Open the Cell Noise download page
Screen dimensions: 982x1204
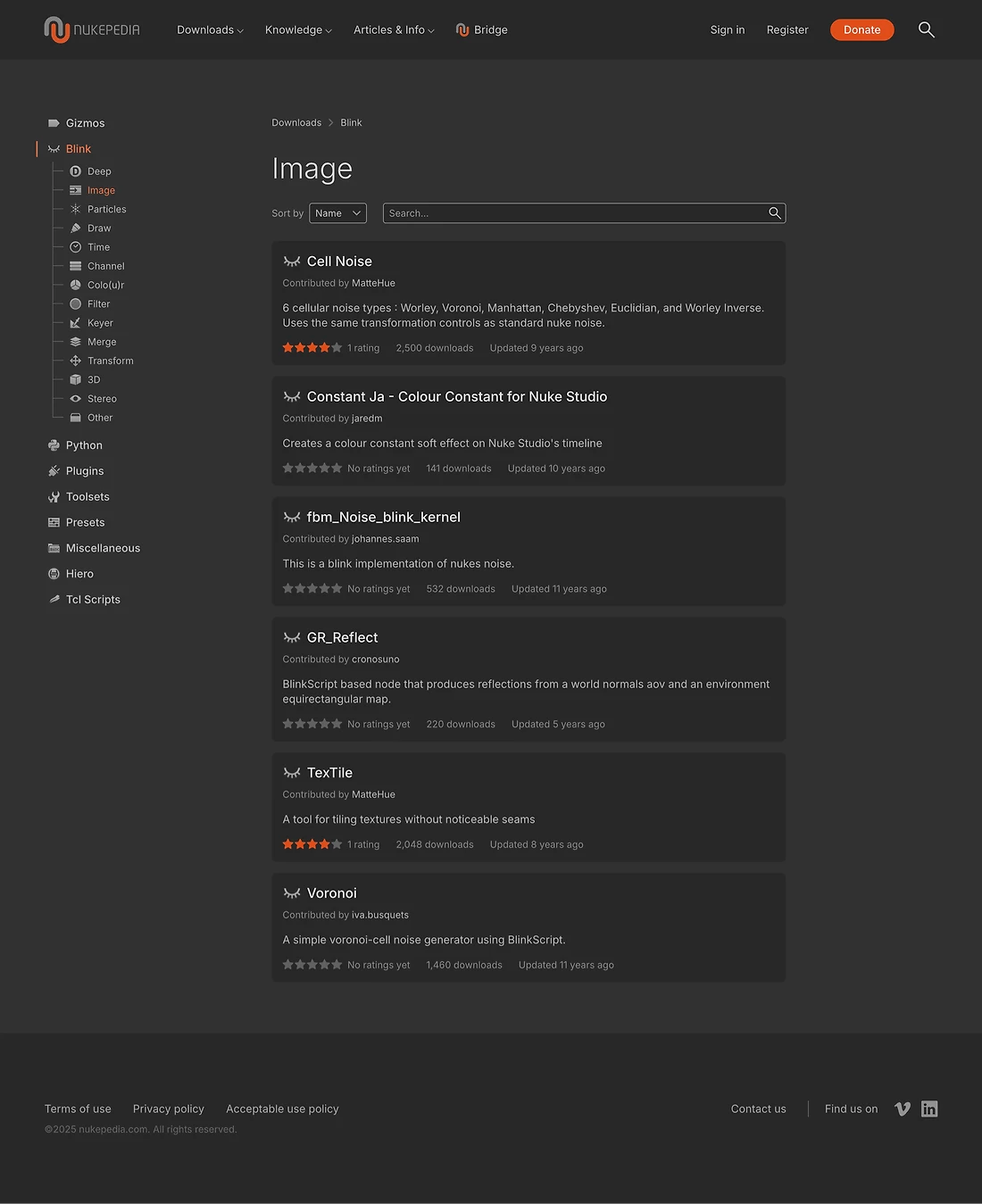[x=339, y=261]
